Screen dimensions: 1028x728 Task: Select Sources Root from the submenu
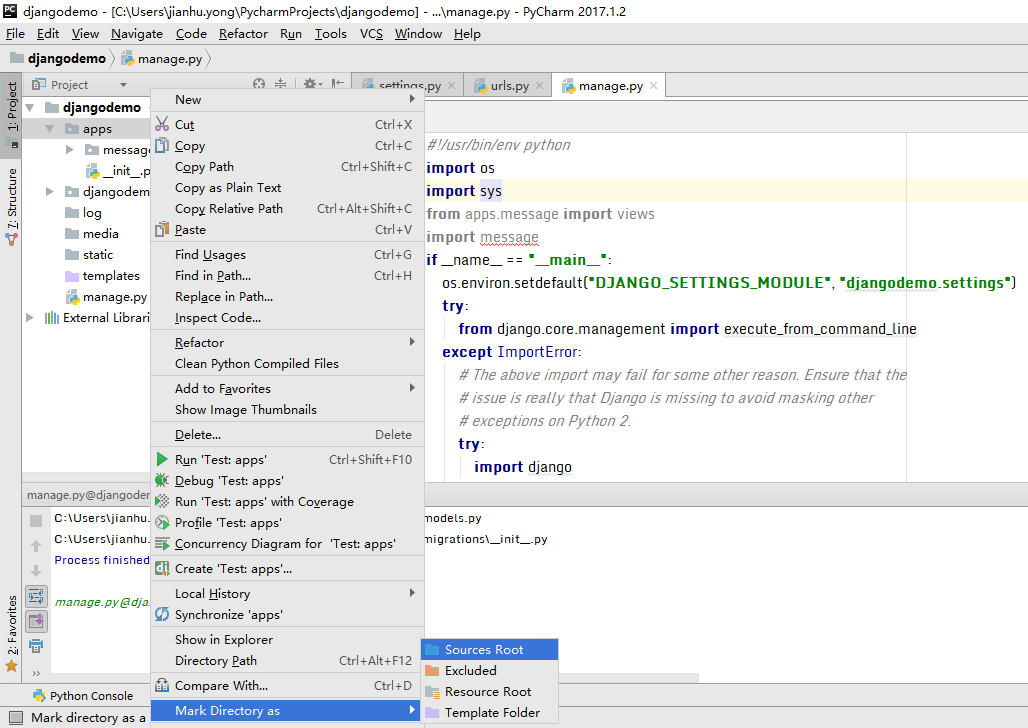pos(484,650)
